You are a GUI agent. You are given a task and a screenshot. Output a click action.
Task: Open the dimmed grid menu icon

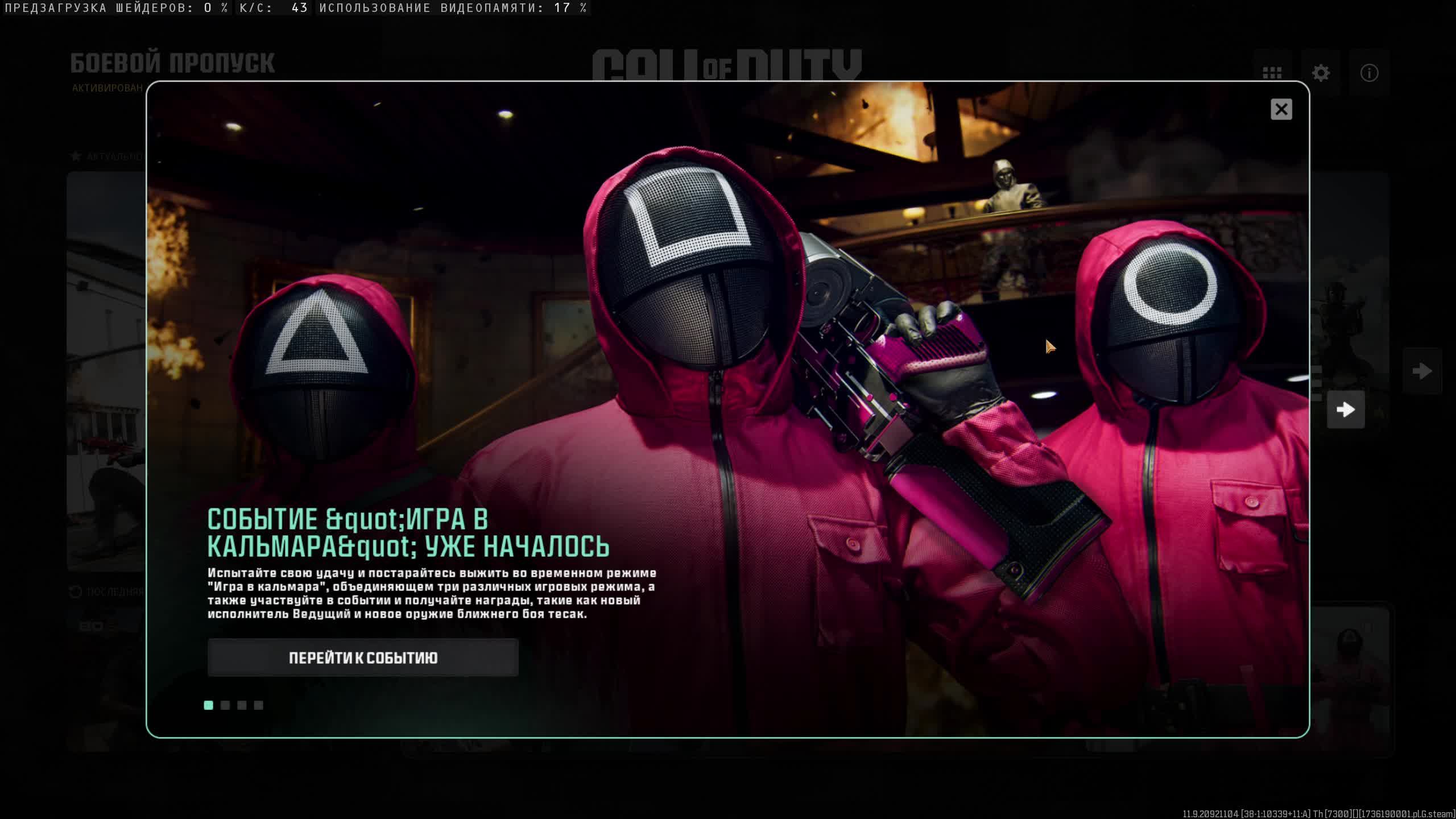pos(1272,73)
